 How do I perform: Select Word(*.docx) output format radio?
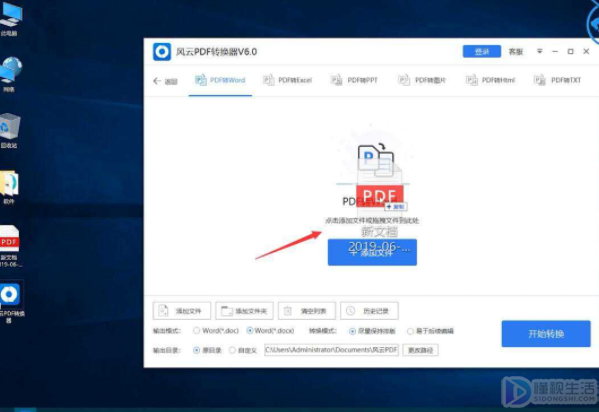(250, 331)
